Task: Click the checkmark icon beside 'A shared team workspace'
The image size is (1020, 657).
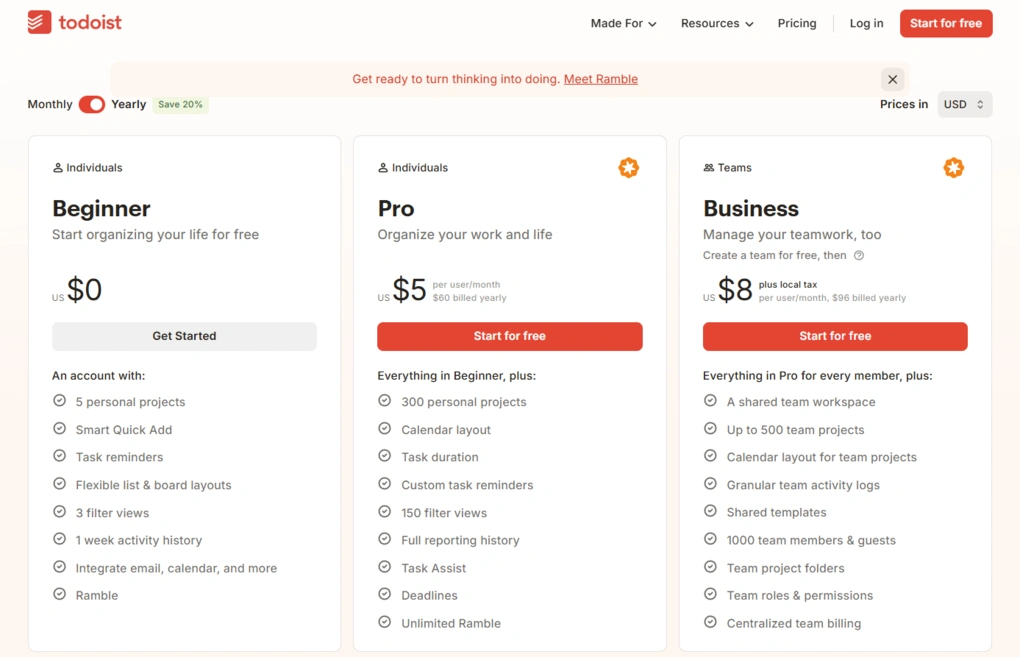Action: (710, 401)
